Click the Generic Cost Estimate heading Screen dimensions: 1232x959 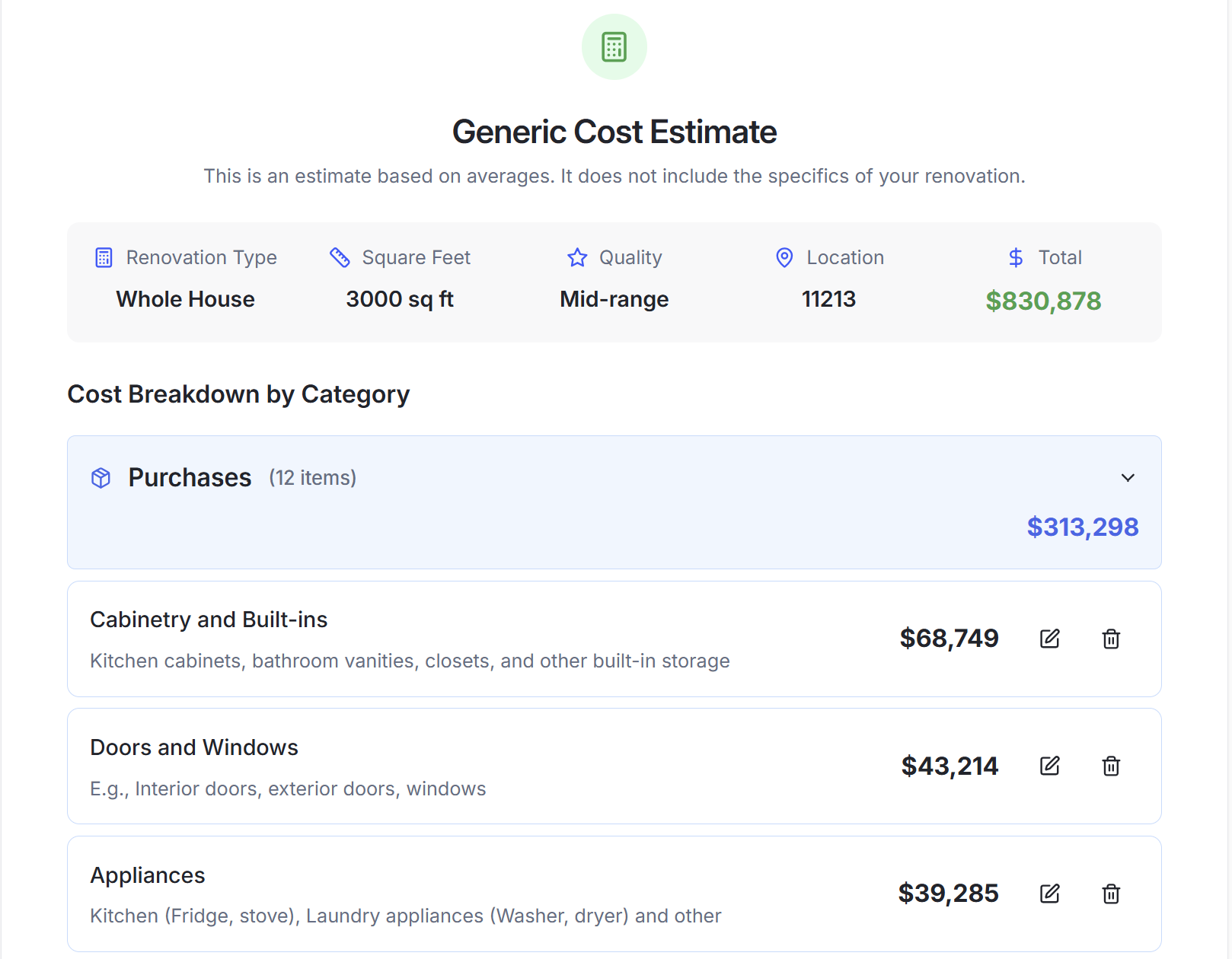[x=614, y=132]
